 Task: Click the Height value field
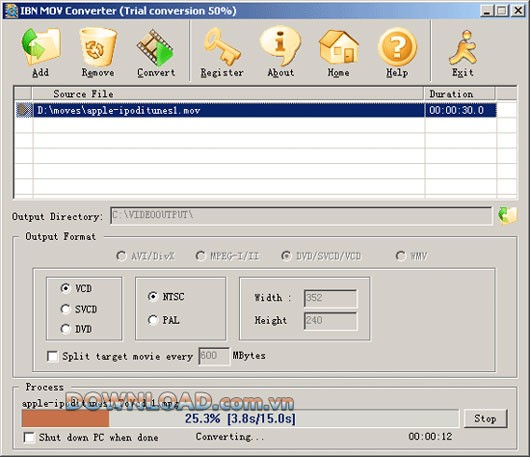pos(330,321)
